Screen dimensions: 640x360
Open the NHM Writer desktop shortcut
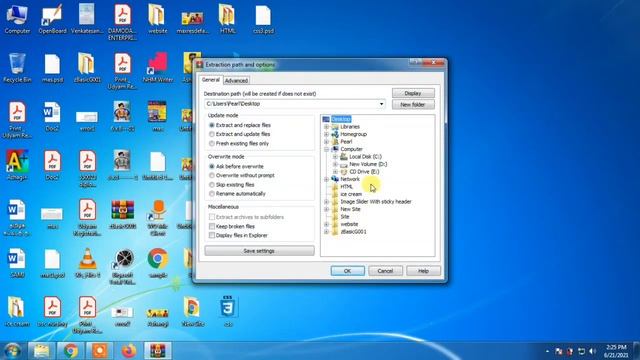[x=158, y=68]
